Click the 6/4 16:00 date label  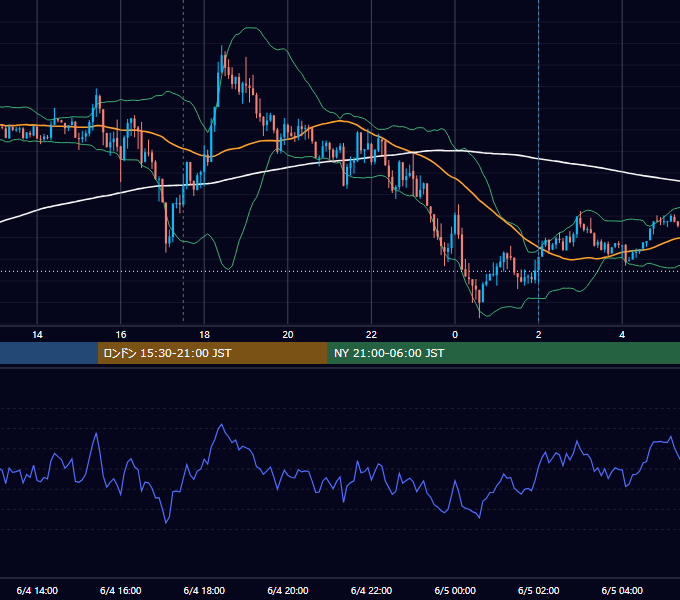(x=121, y=590)
